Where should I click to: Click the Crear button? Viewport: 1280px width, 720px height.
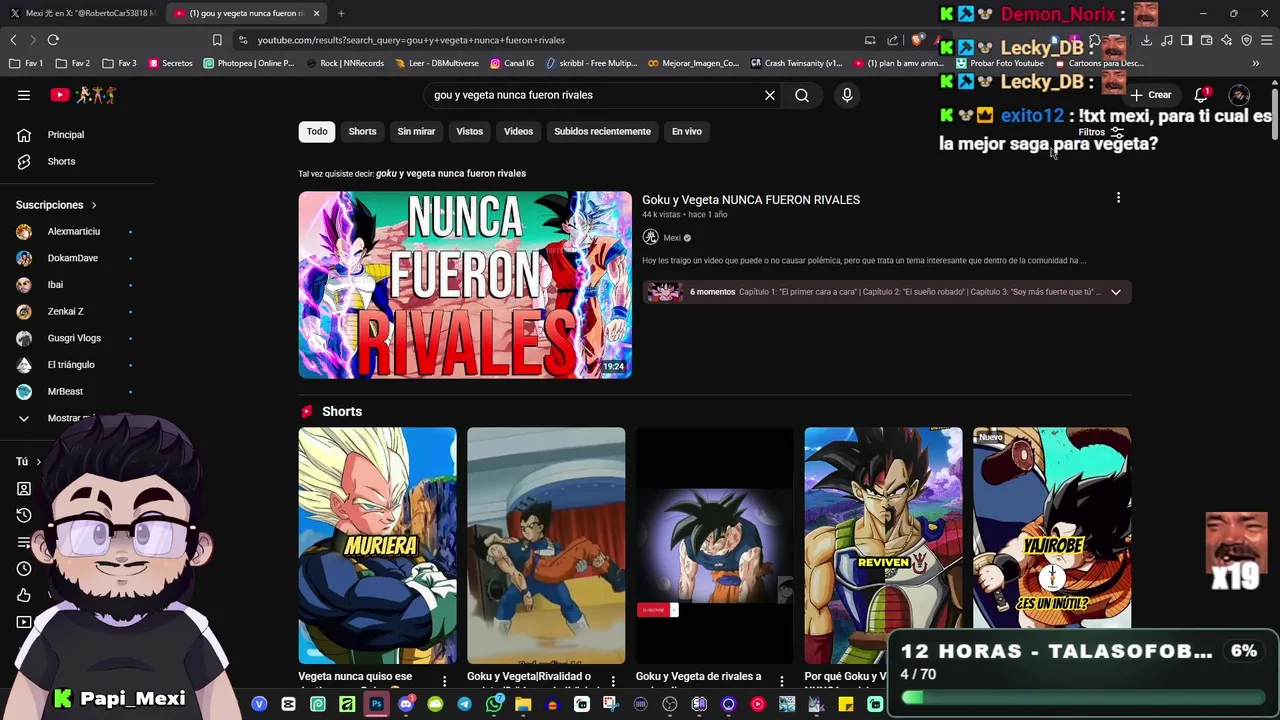pyautogui.click(x=1151, y=95)
